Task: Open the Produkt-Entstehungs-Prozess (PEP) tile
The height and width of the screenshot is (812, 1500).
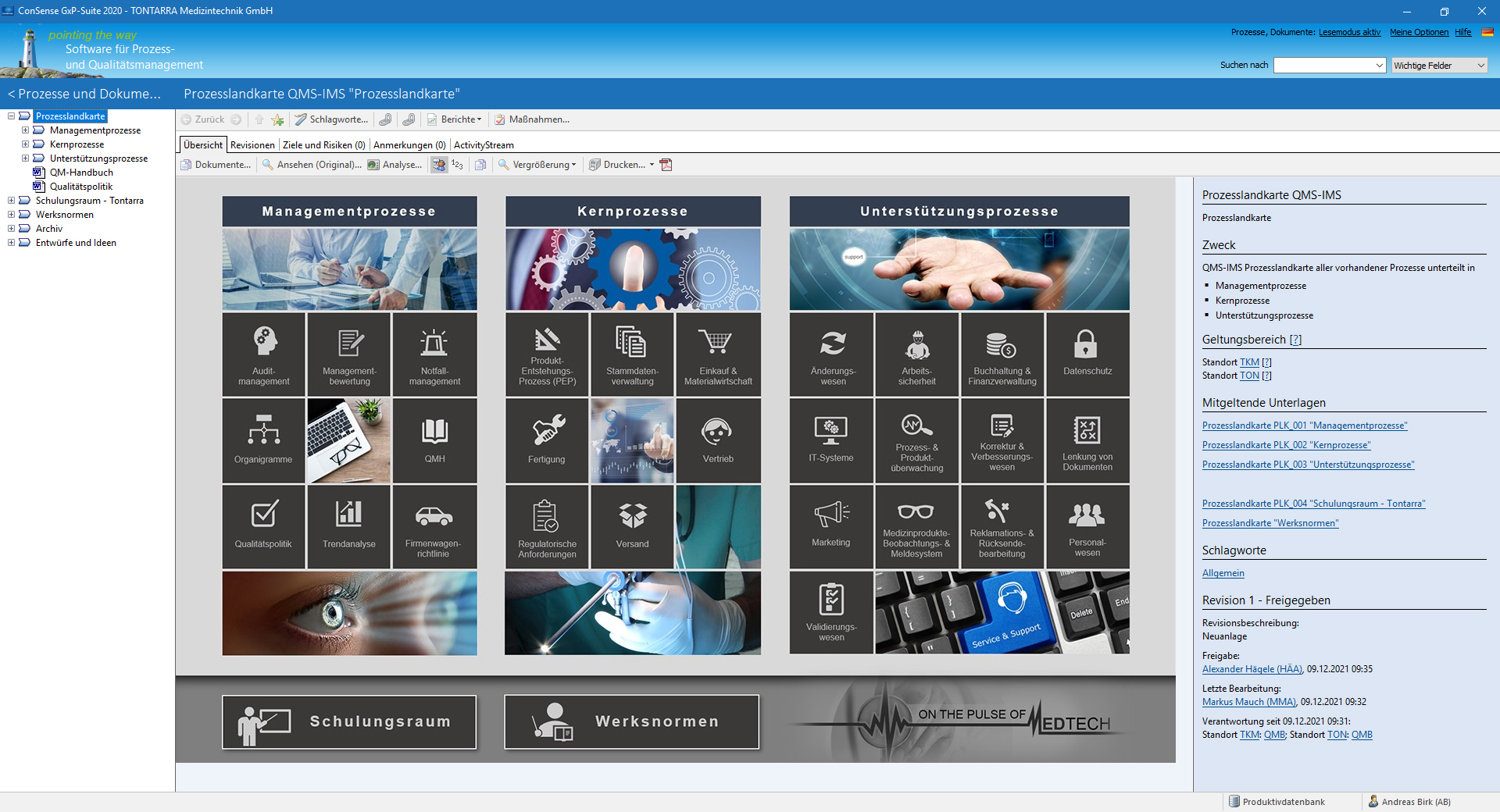Action: click(x=547, y=354)
